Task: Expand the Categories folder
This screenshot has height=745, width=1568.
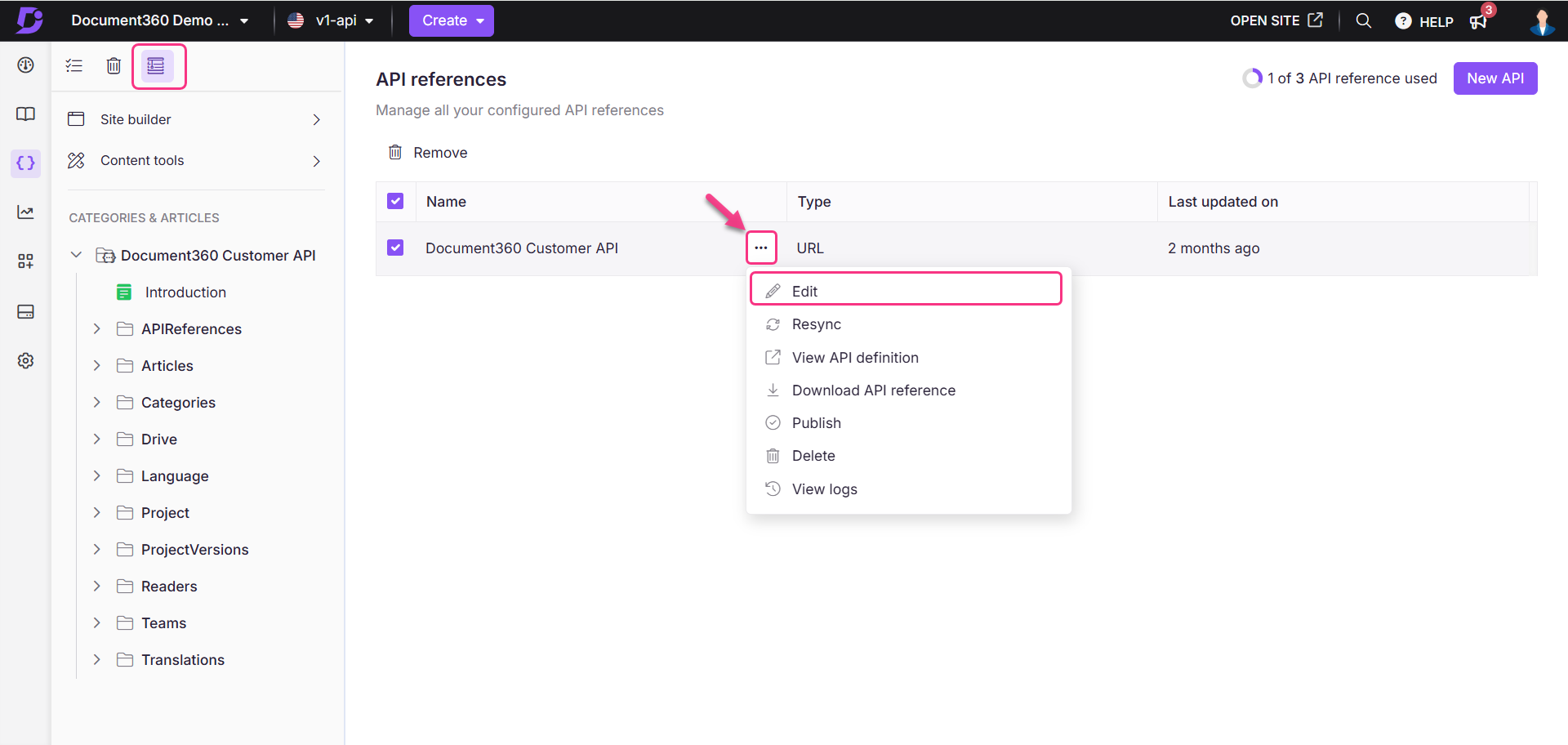Action: point(97,402)
